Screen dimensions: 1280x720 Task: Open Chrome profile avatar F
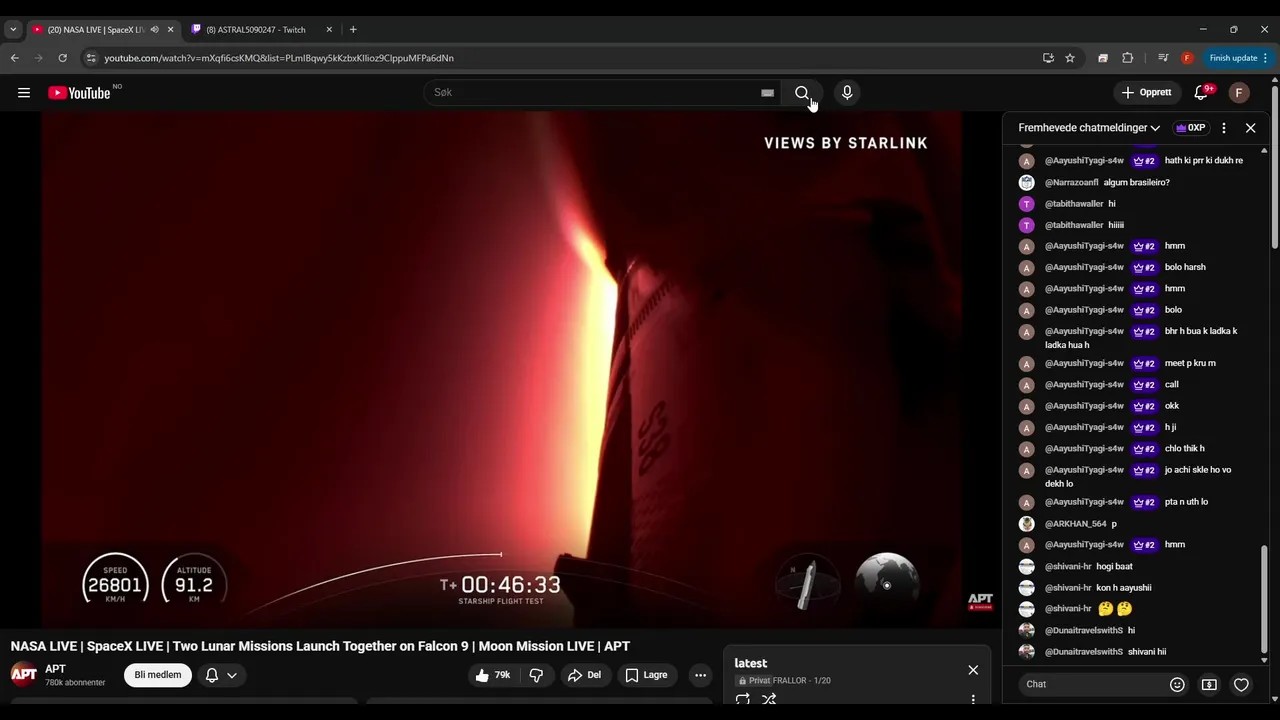(1187, 58)
